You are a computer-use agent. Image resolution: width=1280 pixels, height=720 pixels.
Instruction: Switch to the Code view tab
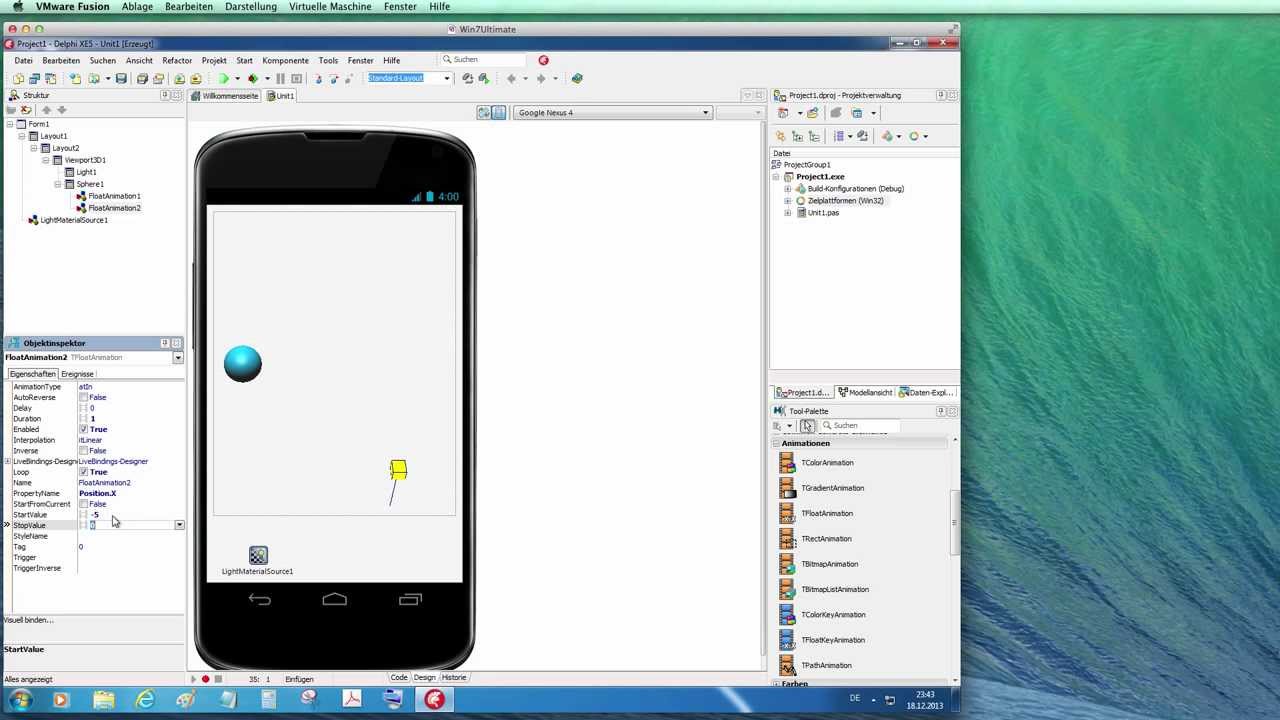coord(399,678)
